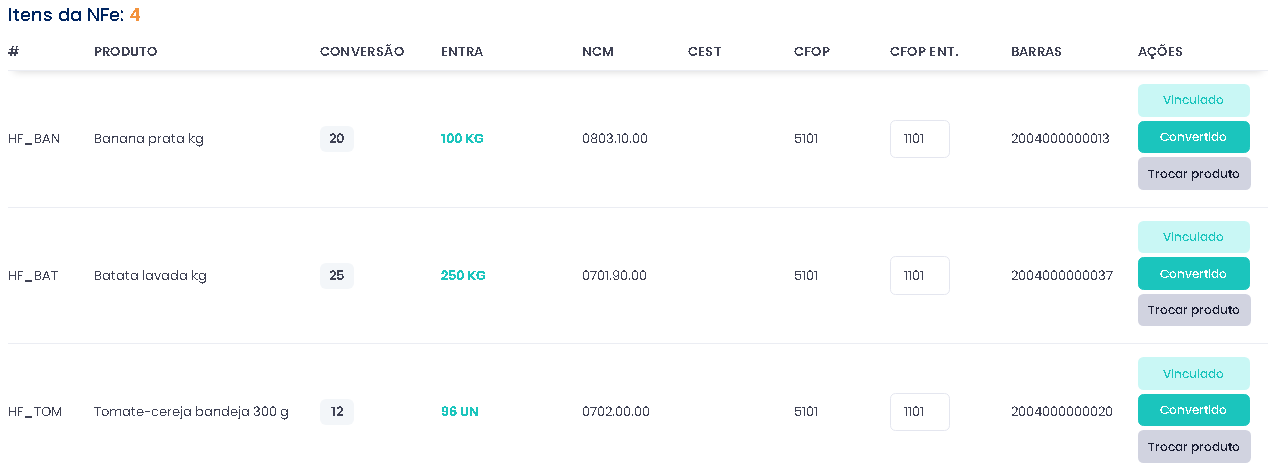
Task: Click Trocar produto for Batata lavada kg
Action: pos(1193,310)
